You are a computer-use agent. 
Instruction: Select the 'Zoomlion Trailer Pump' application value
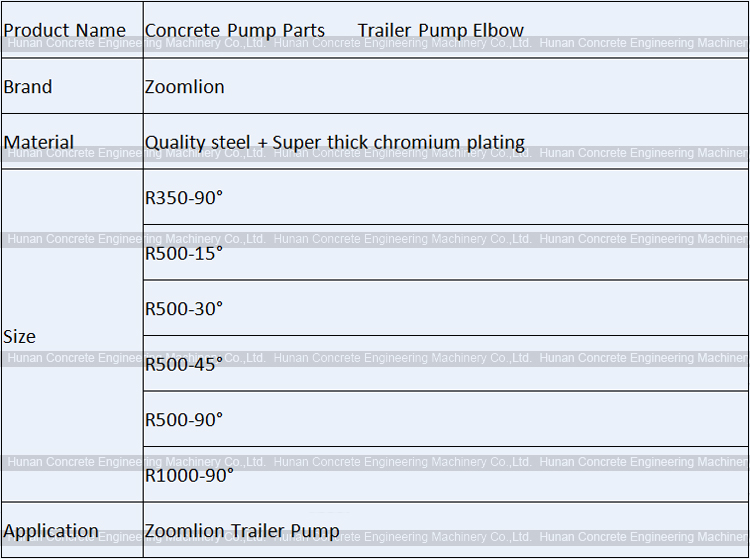(242, 531)
